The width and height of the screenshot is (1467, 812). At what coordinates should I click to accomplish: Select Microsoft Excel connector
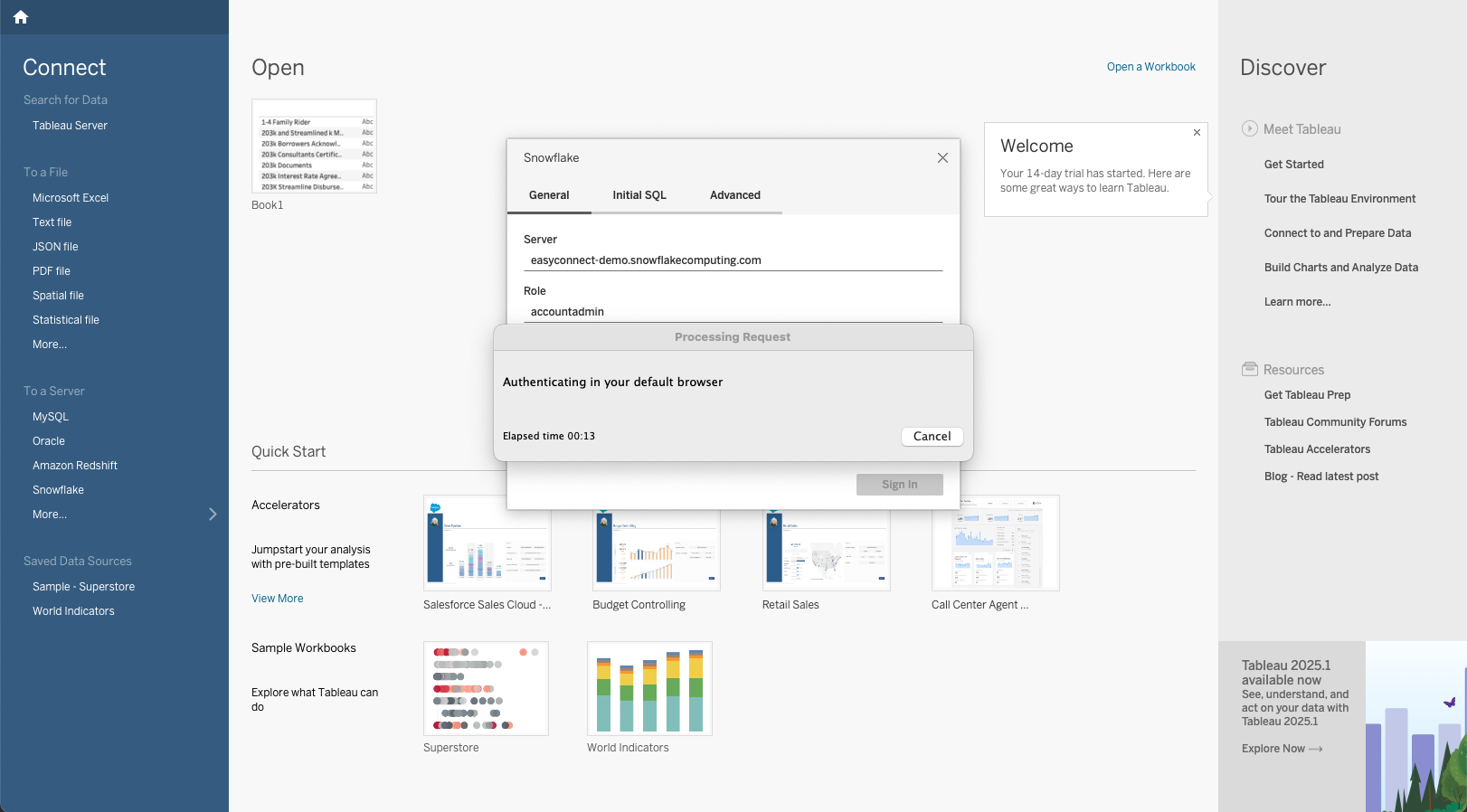point(71,198)
